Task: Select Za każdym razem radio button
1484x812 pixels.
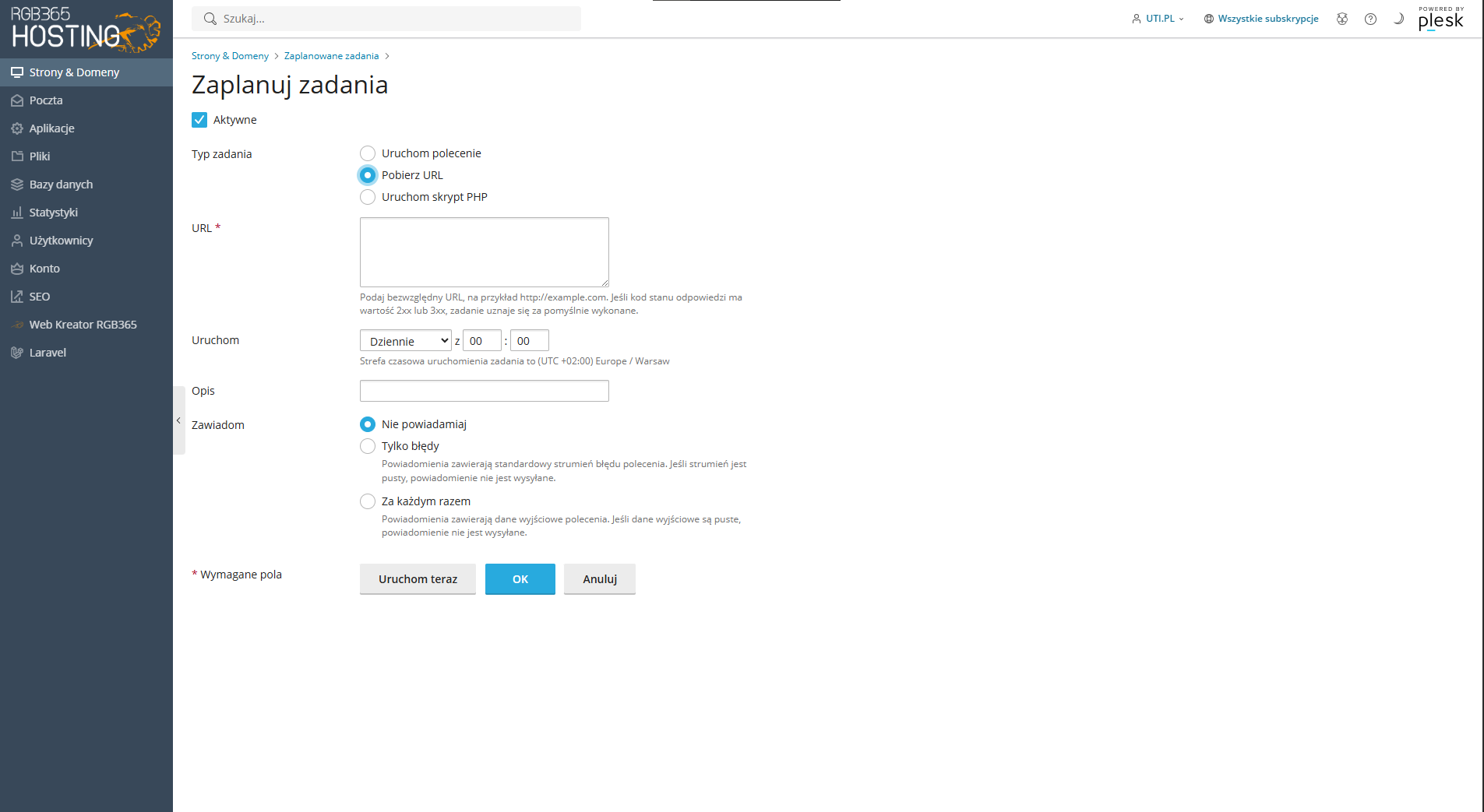Action: [x=368, y=501]
